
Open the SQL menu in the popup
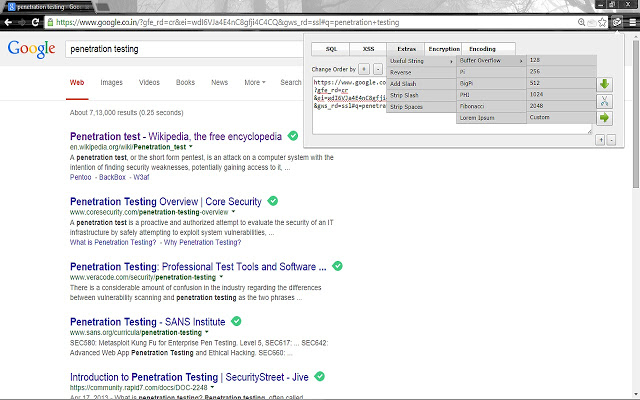[331, 49]
